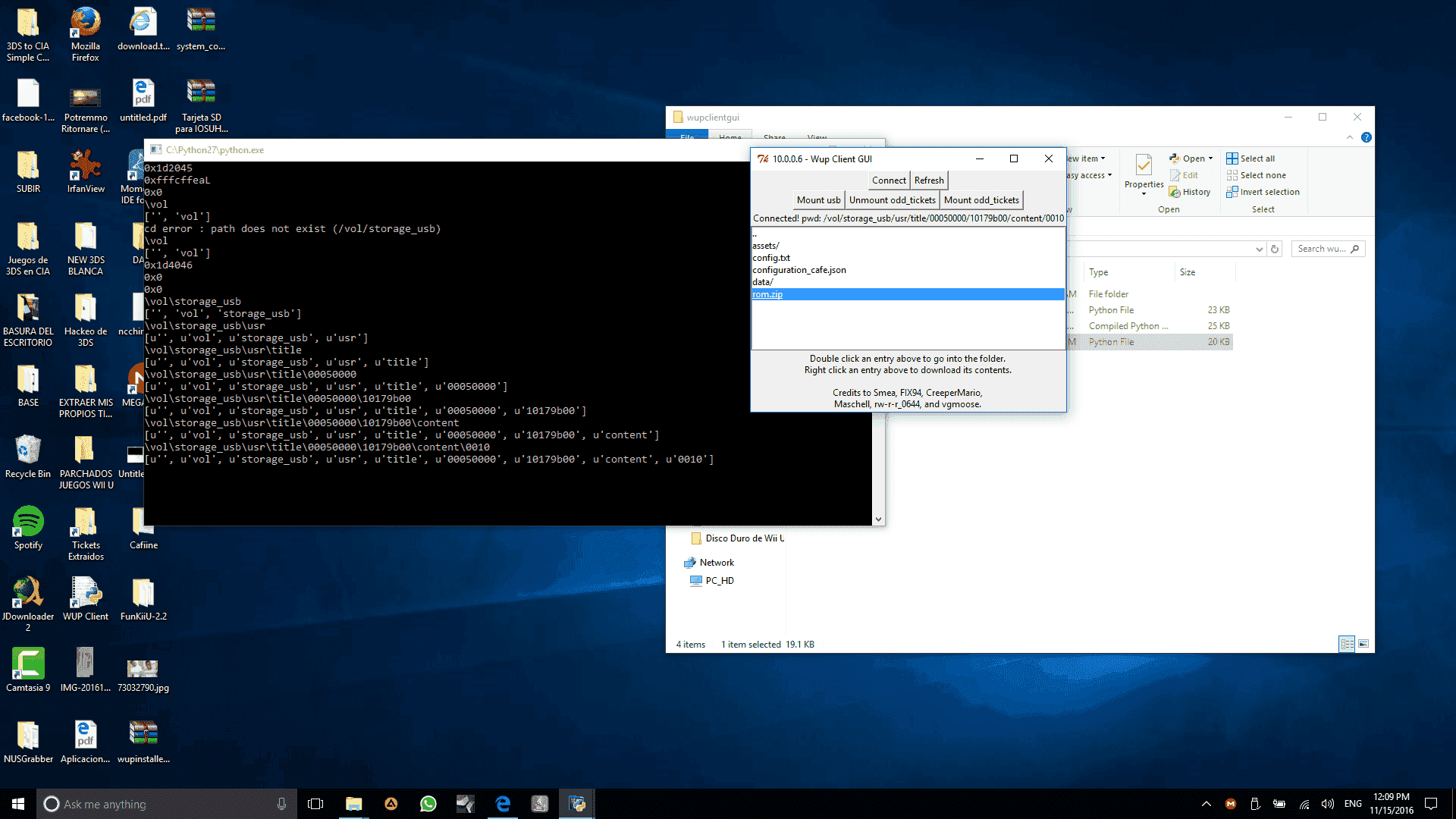Image resolution: width=1456 pixels, height=819 pixels.
Task: Select the Recycle Bin desktop icon
Action: point(28,457)
